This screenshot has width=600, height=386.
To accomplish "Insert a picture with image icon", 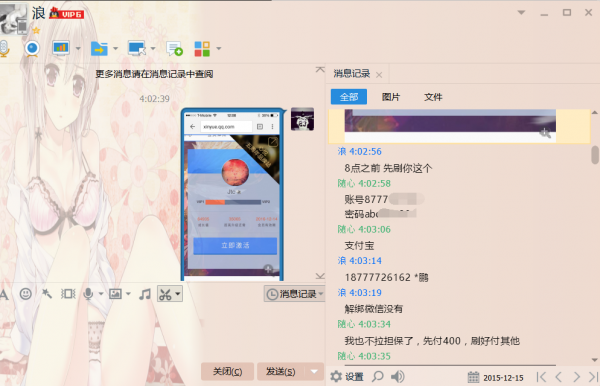I will [x=115, y=294].
